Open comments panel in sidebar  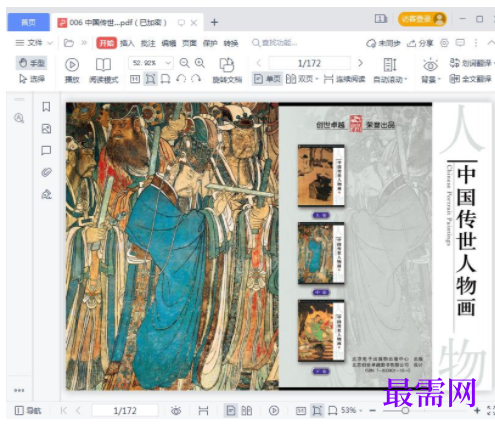[46, 150]
